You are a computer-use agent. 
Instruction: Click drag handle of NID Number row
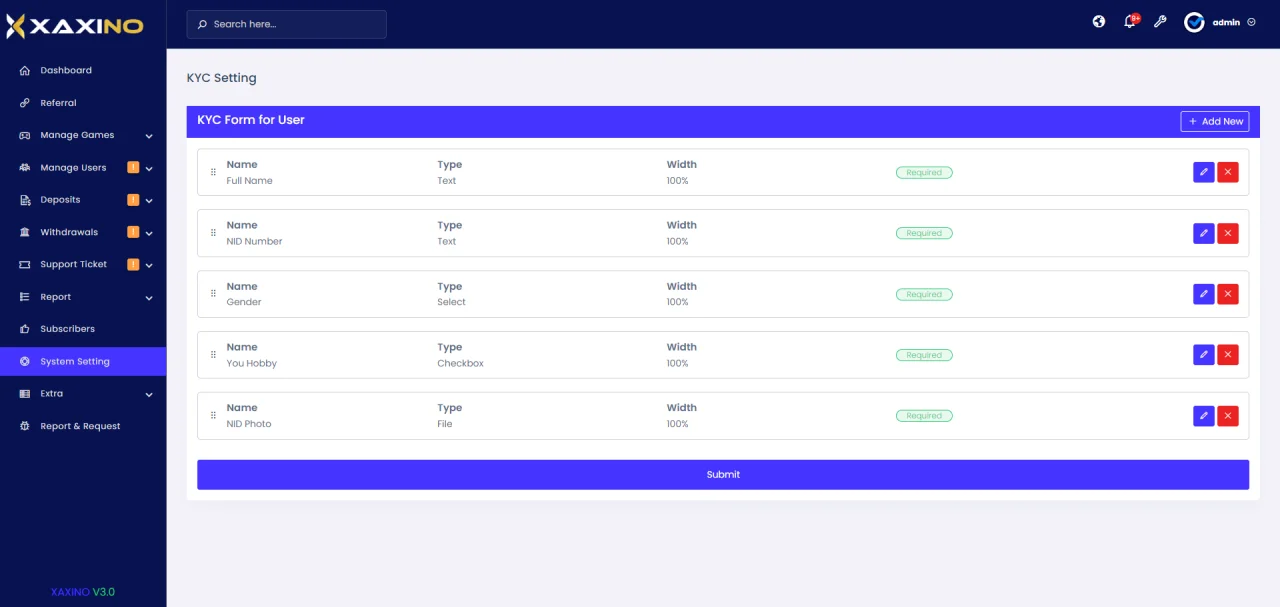click(213, 233)
